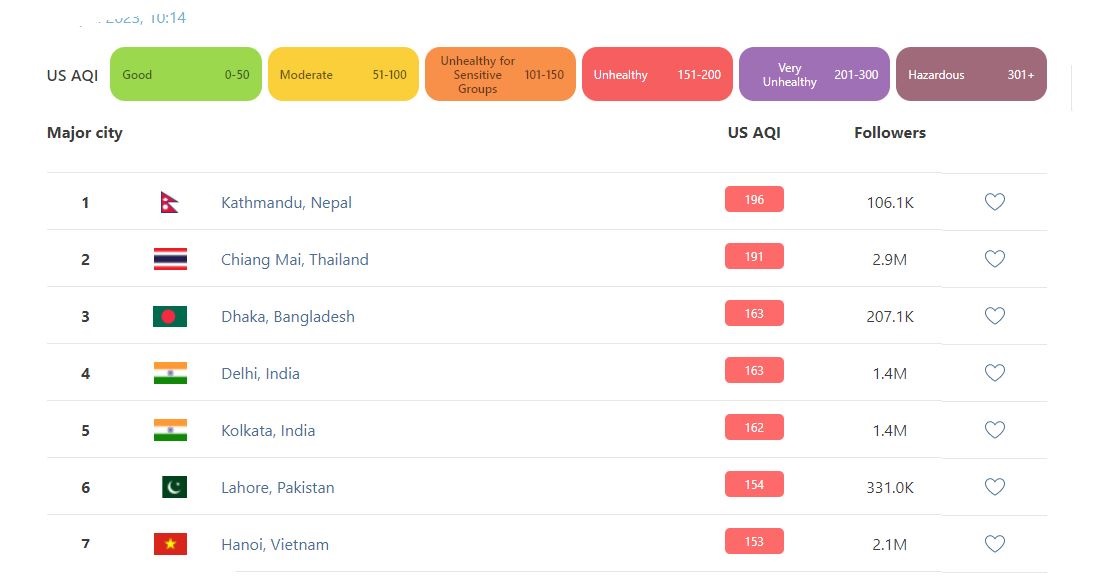Click the Nepal flag icon
Viewport: 1098px width, 587px height.
(169, 202)
